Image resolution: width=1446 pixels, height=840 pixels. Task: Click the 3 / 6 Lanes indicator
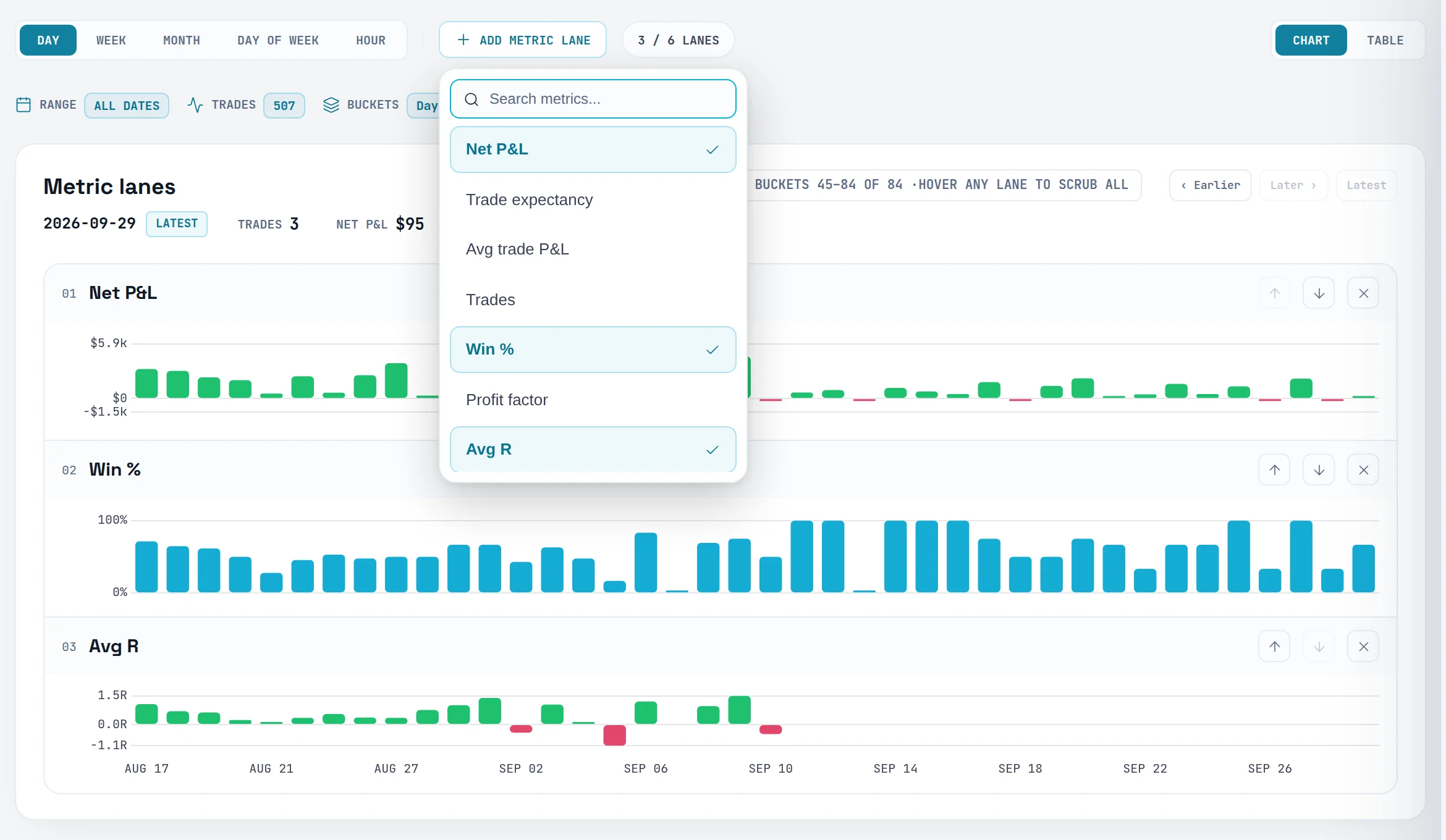(x=679, y=40)
